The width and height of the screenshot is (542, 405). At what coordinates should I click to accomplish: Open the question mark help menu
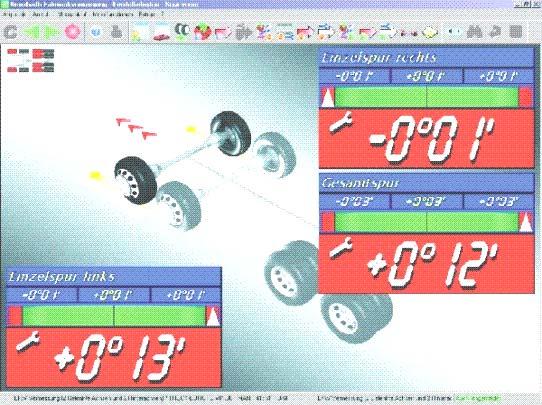(x=162, y=15)
